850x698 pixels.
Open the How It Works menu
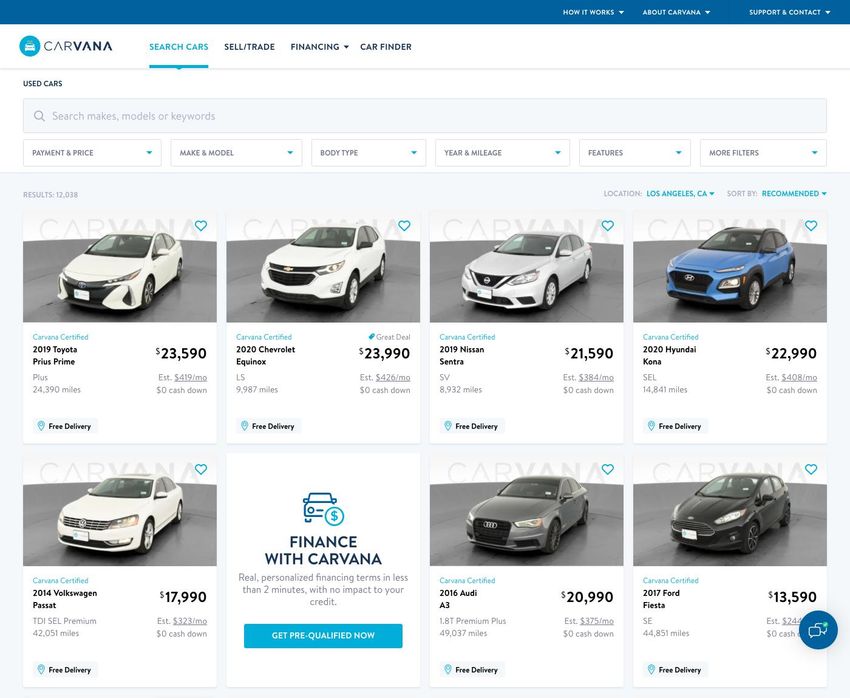click(x=593, y=12)
